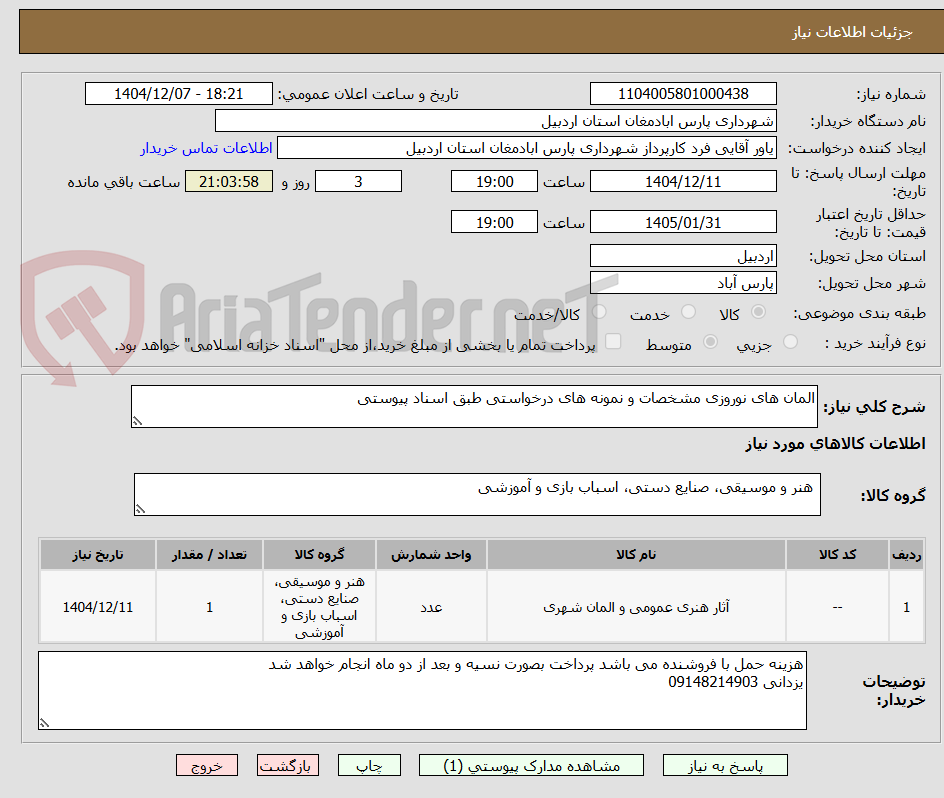Select the کالا/خدمت radio button
The width and height of the screenshot is (944, 798).
[x=599, y=311]
